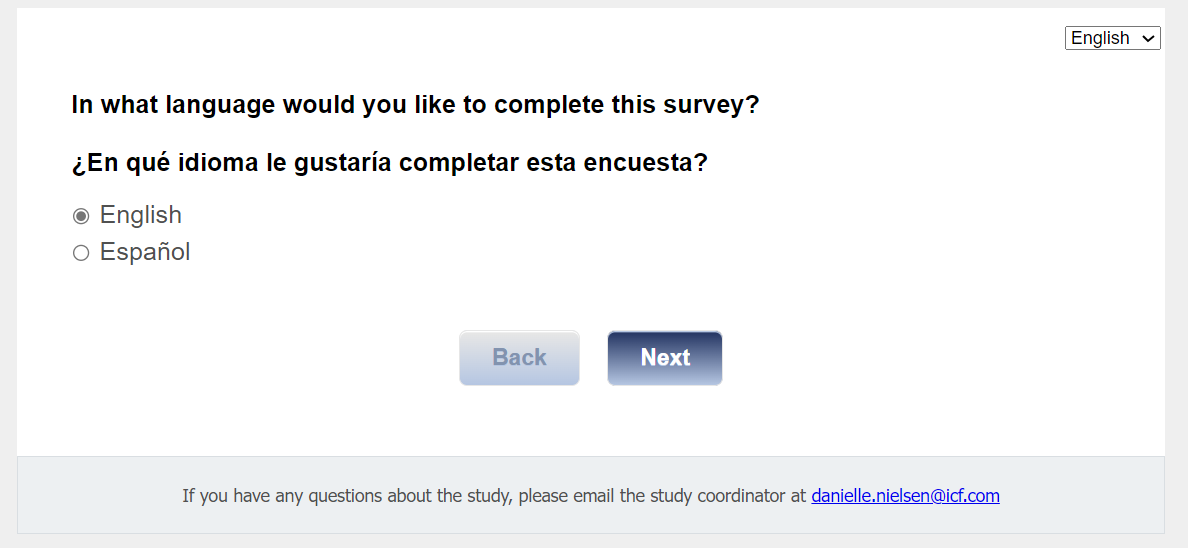The image size is (1188, 548).
Task: Click the Spanish question heading text
Action: pos(389,163)
